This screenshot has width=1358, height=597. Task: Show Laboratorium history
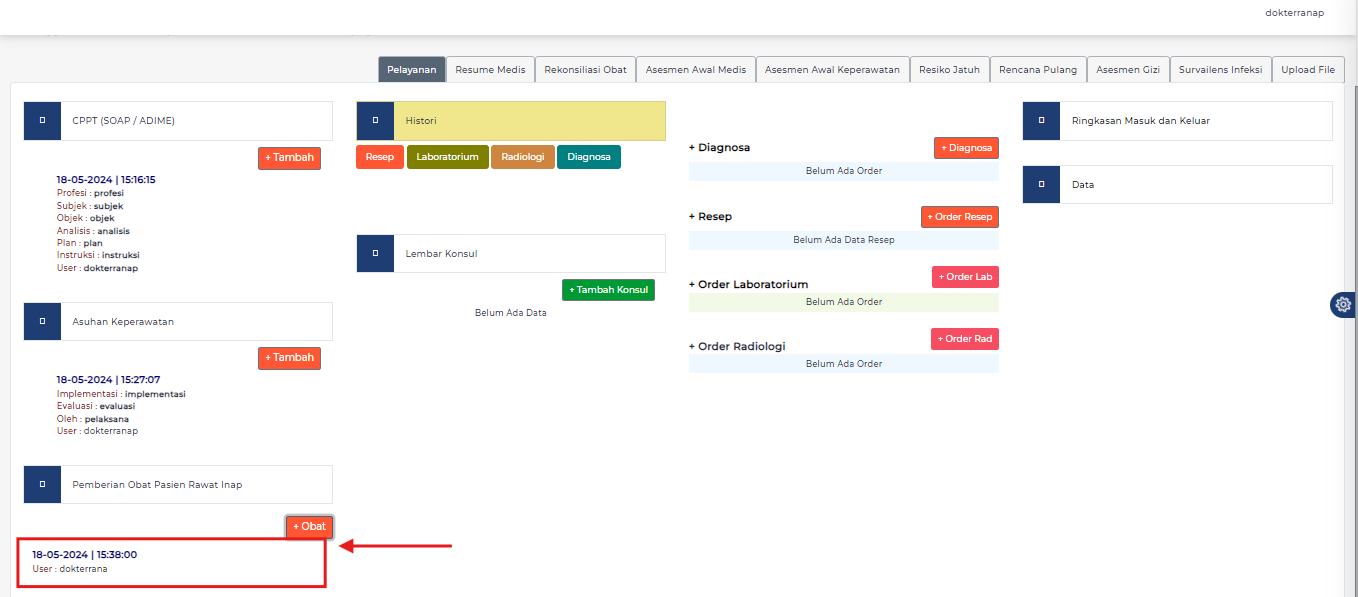[x=447, y=157]
